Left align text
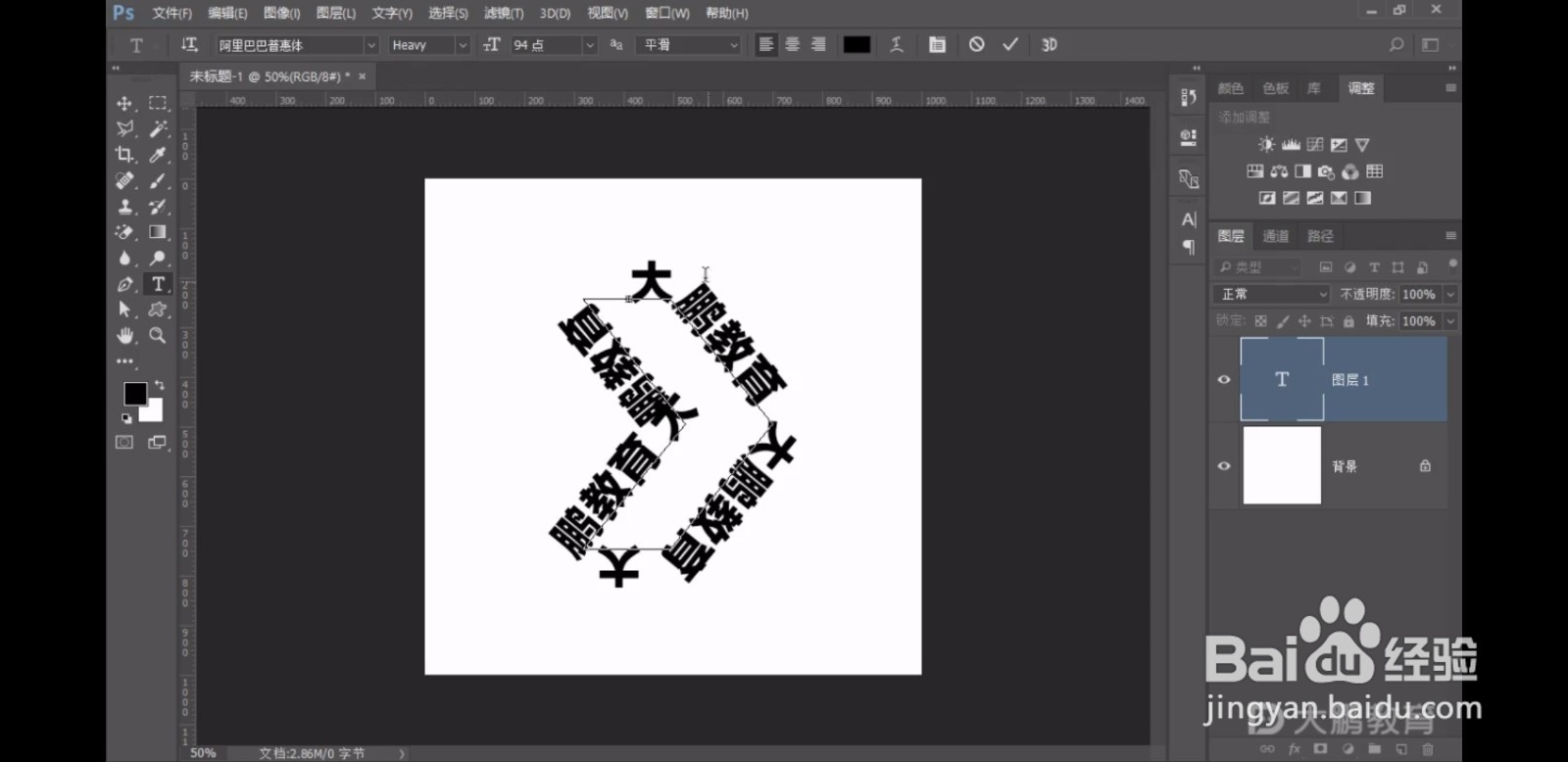1568x762 pixels. 766,45
